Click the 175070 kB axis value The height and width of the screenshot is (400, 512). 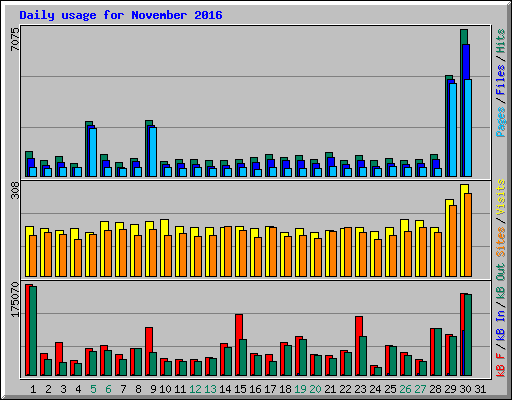click(x=15, y=299)
